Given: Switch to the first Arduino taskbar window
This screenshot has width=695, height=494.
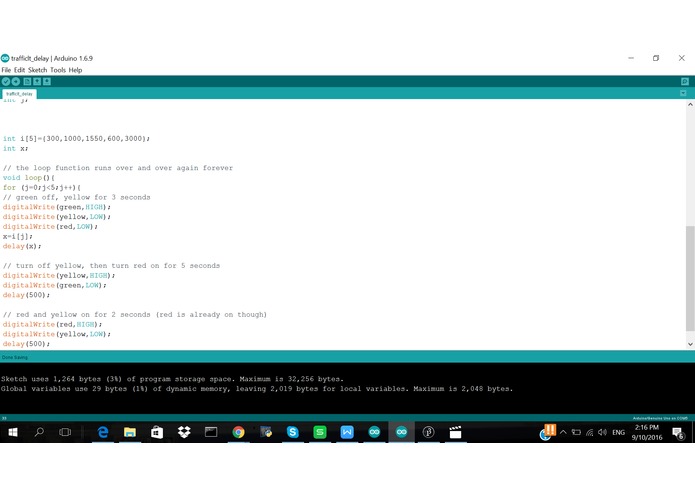Looking at the screenshot, I should tap(374, 432).
